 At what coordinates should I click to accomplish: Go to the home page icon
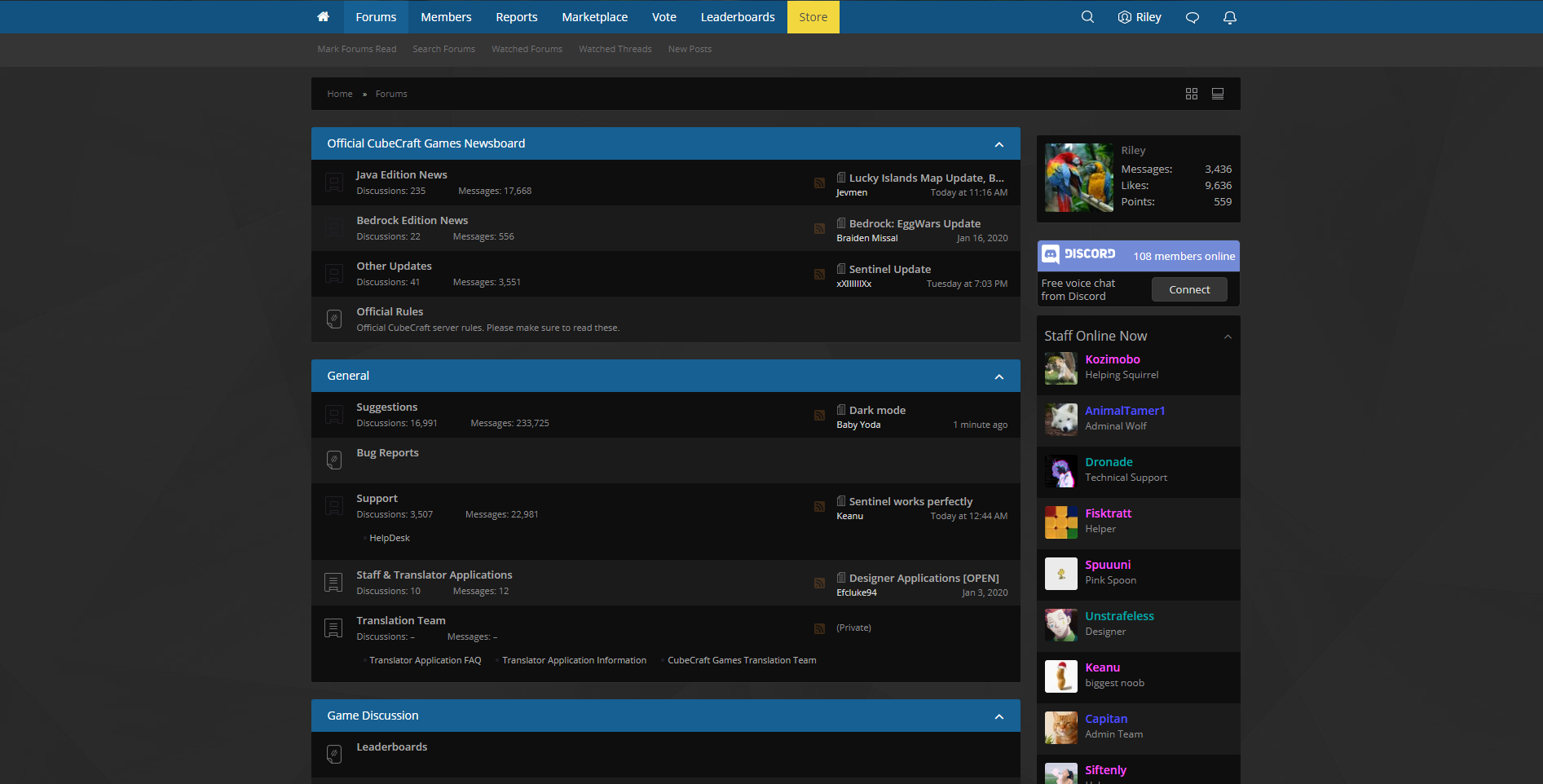(324, 17)
